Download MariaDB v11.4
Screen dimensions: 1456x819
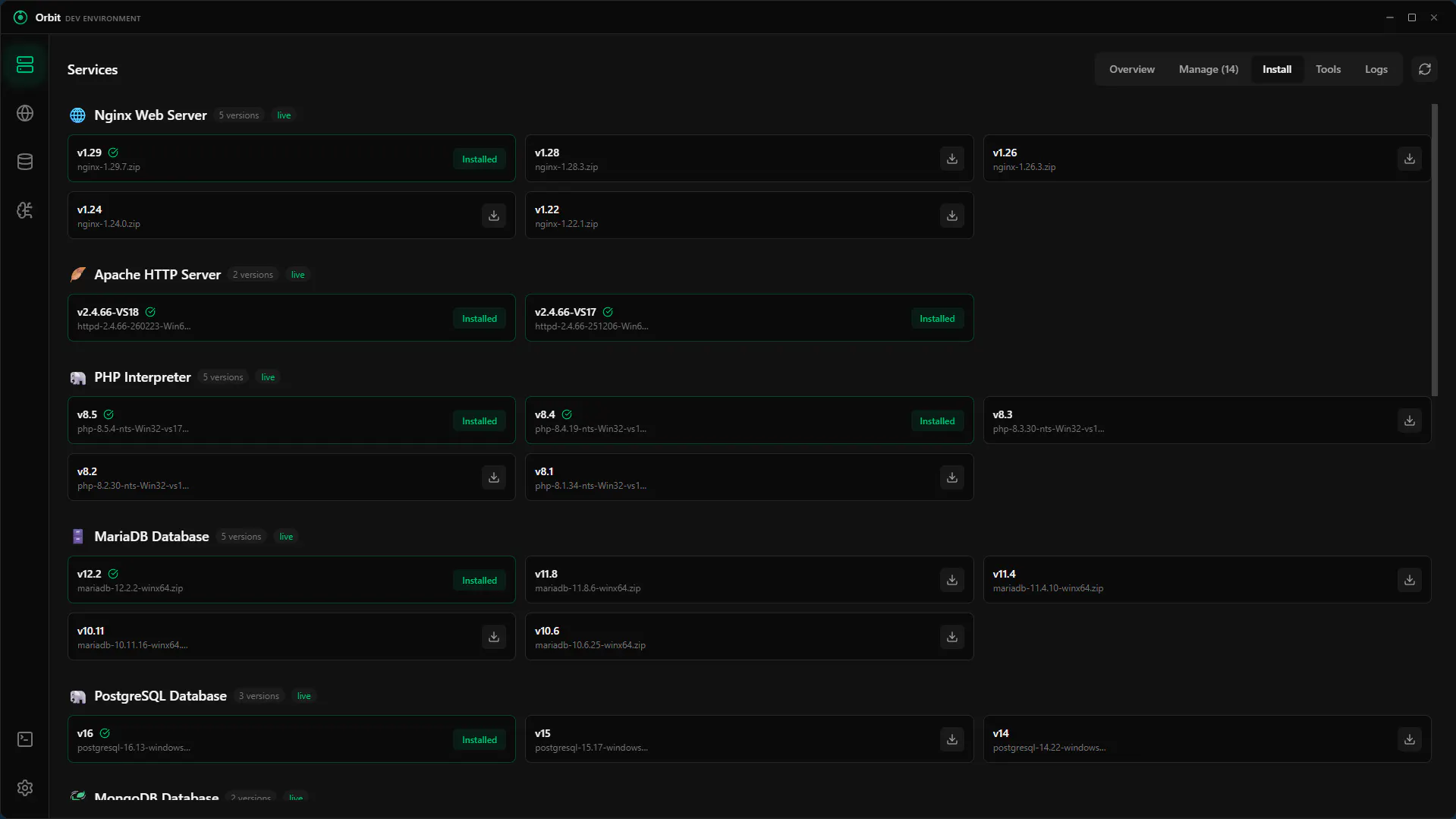click(1409, 580)
